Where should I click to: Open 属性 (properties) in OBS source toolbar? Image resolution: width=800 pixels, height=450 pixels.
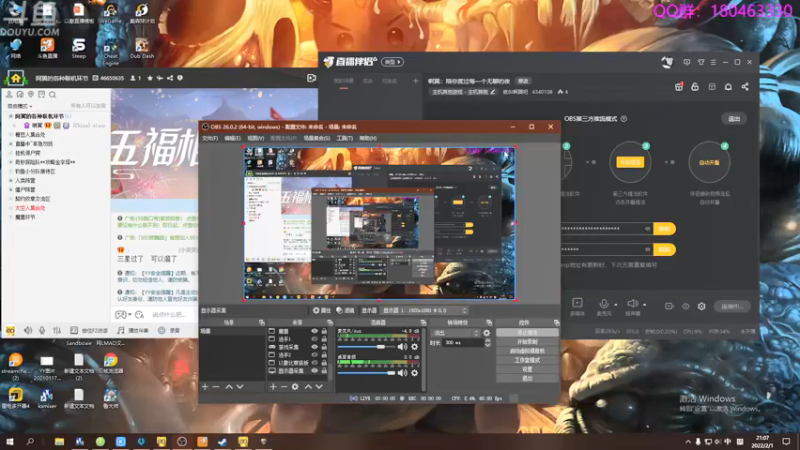[x=322, y=310]
